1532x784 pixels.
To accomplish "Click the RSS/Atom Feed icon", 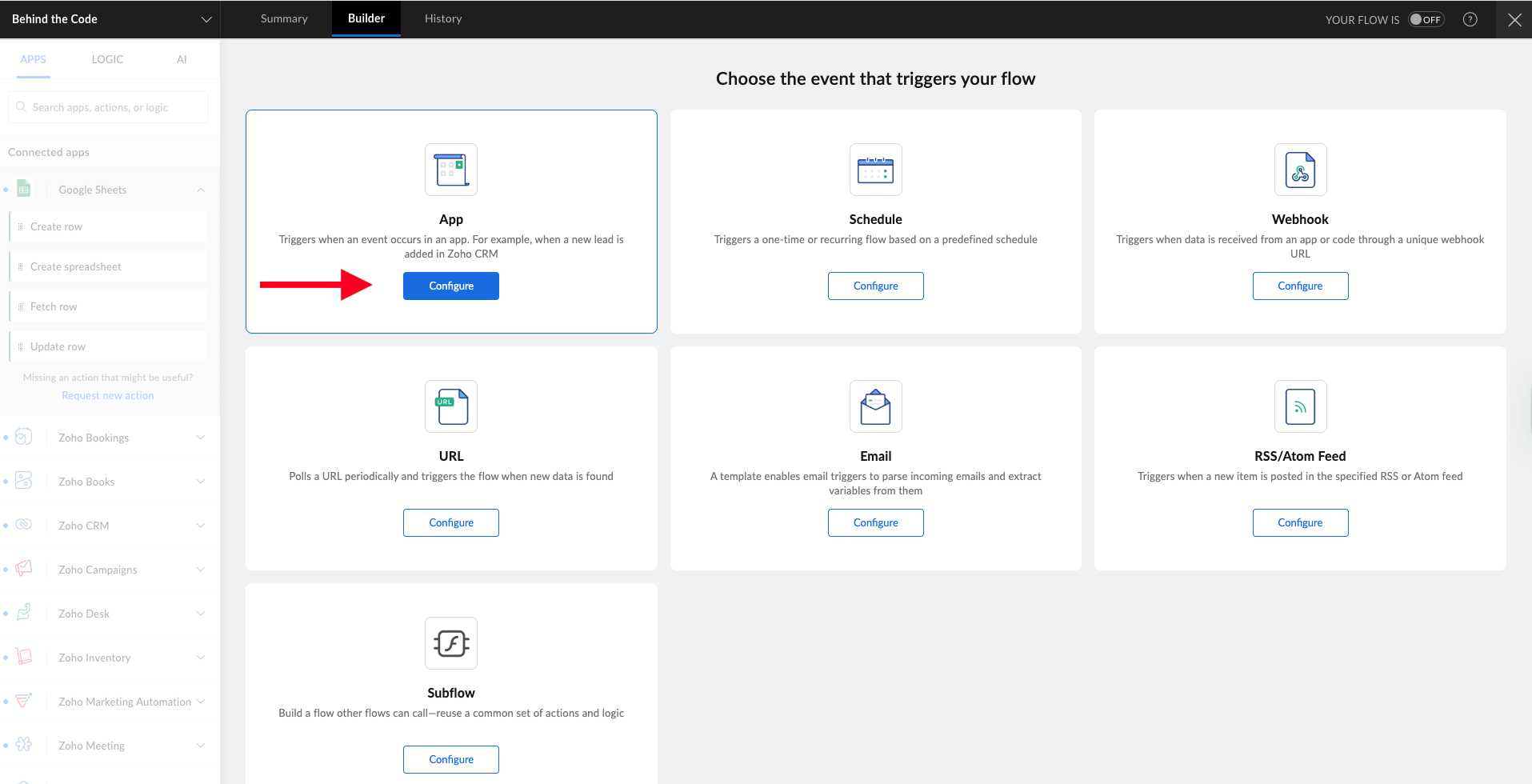I will click(1300, 406).
